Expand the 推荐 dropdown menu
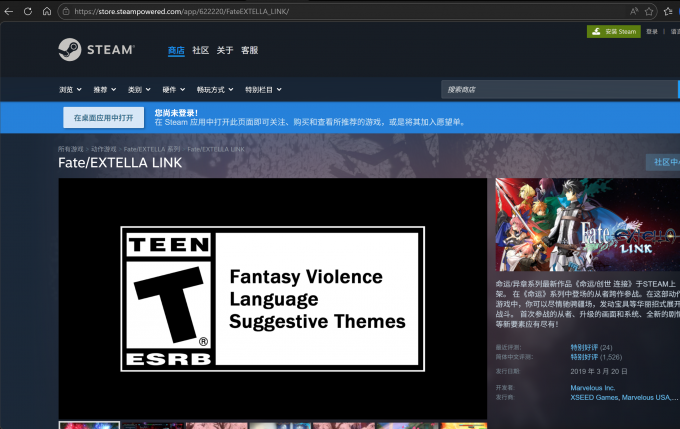Image resolution: width=680 pixels, height=429 pixels. 104,89
